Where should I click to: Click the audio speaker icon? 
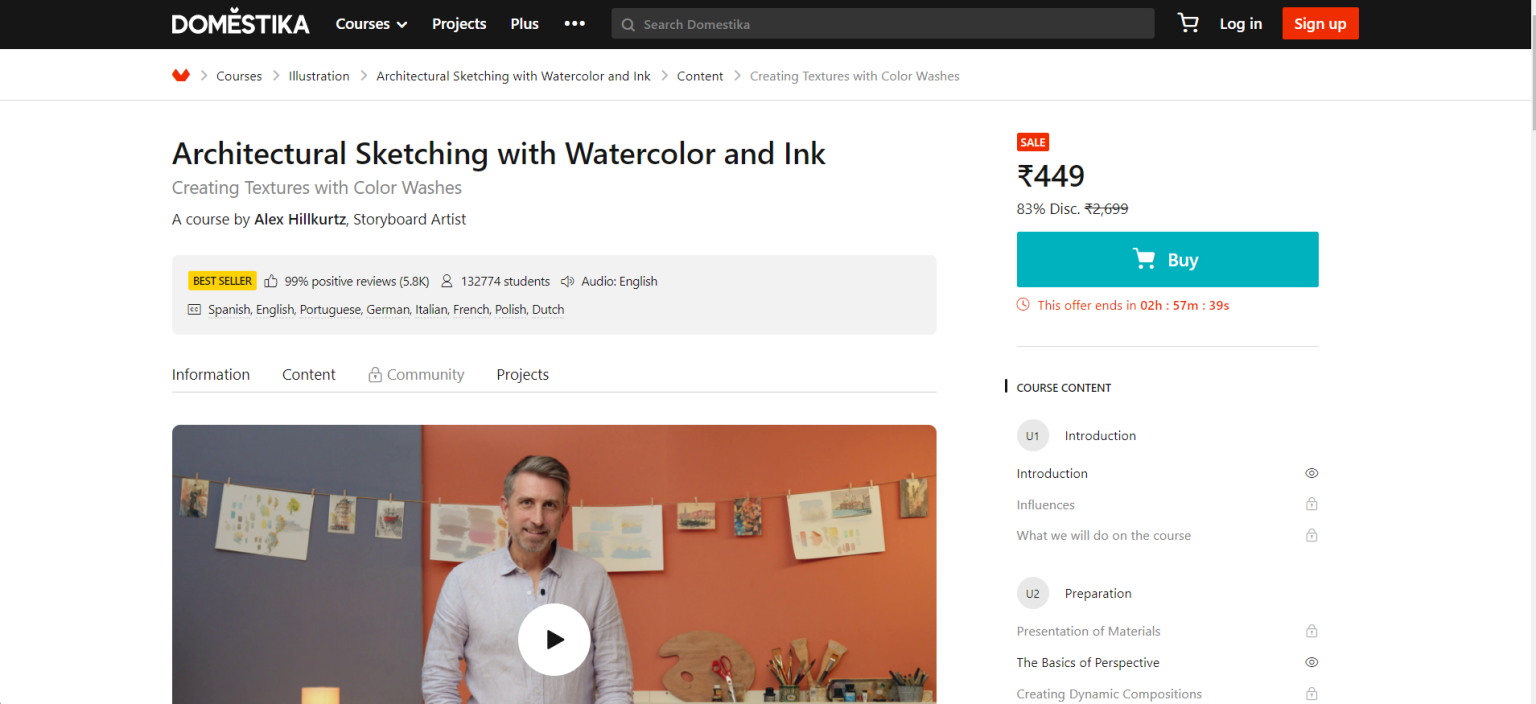pos(567,281)
